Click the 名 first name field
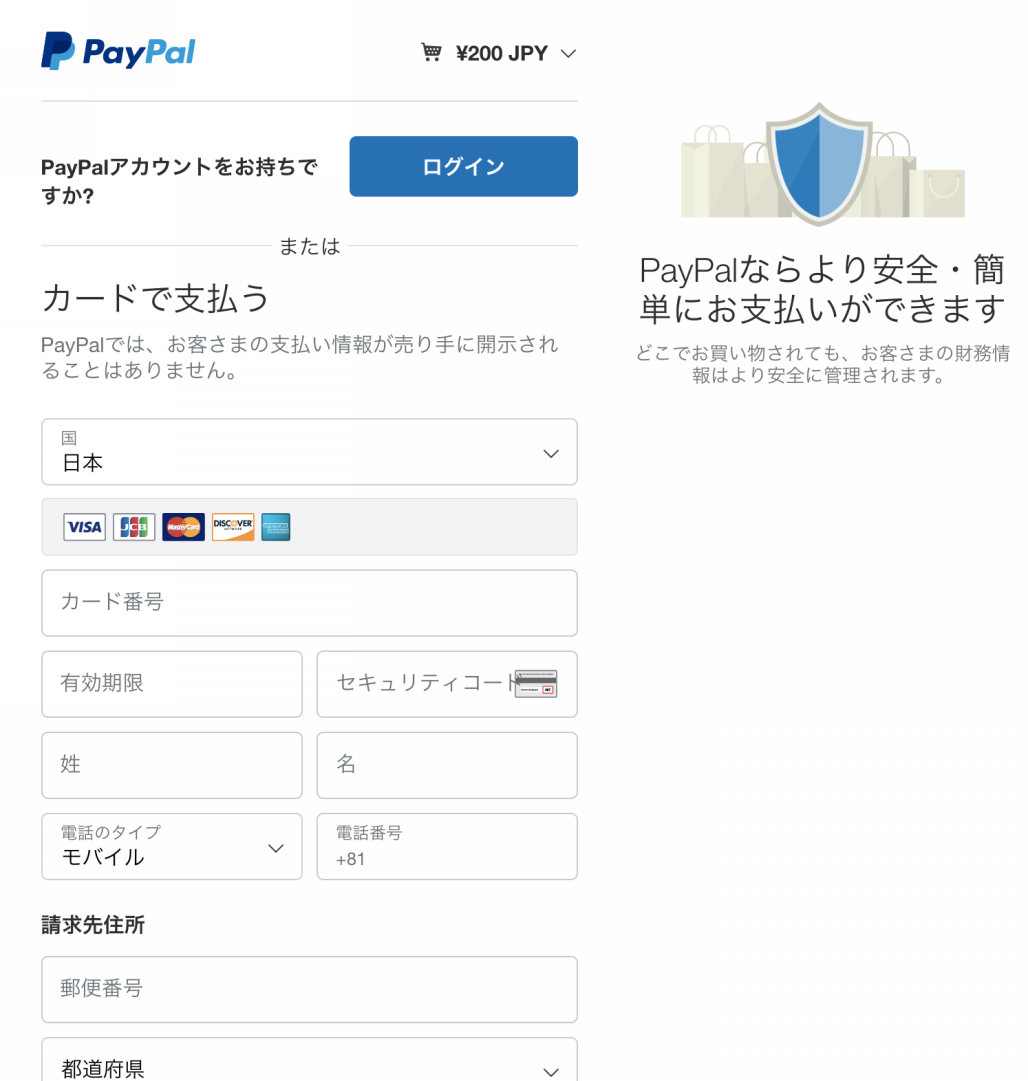 click(447, 765)
